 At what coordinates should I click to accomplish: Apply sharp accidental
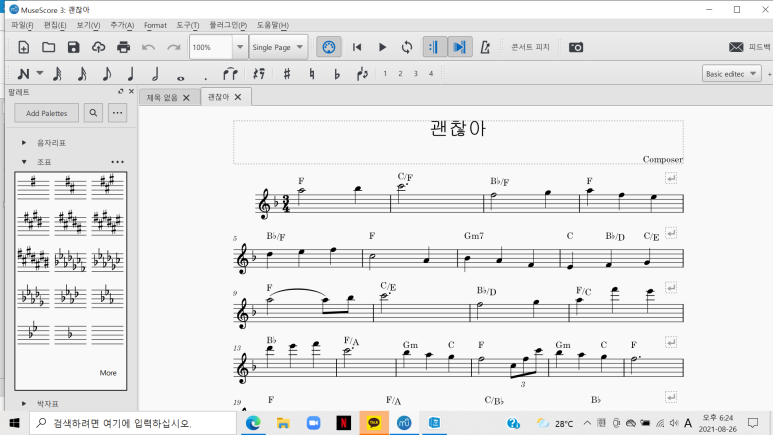tap(287, 74)
